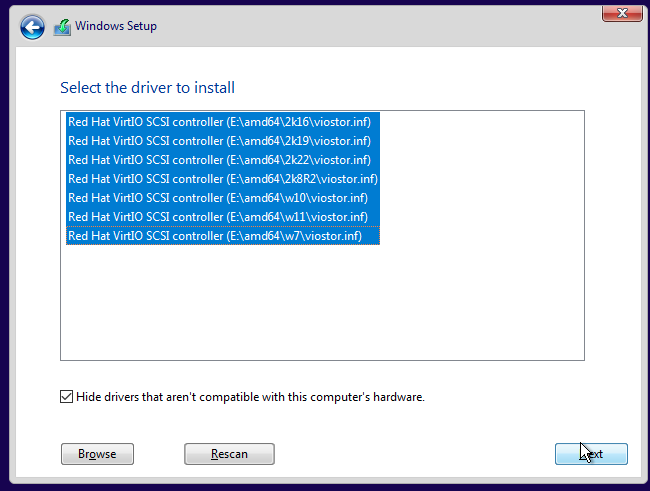Click the 'Windows Setup' title text

point(116,26)
